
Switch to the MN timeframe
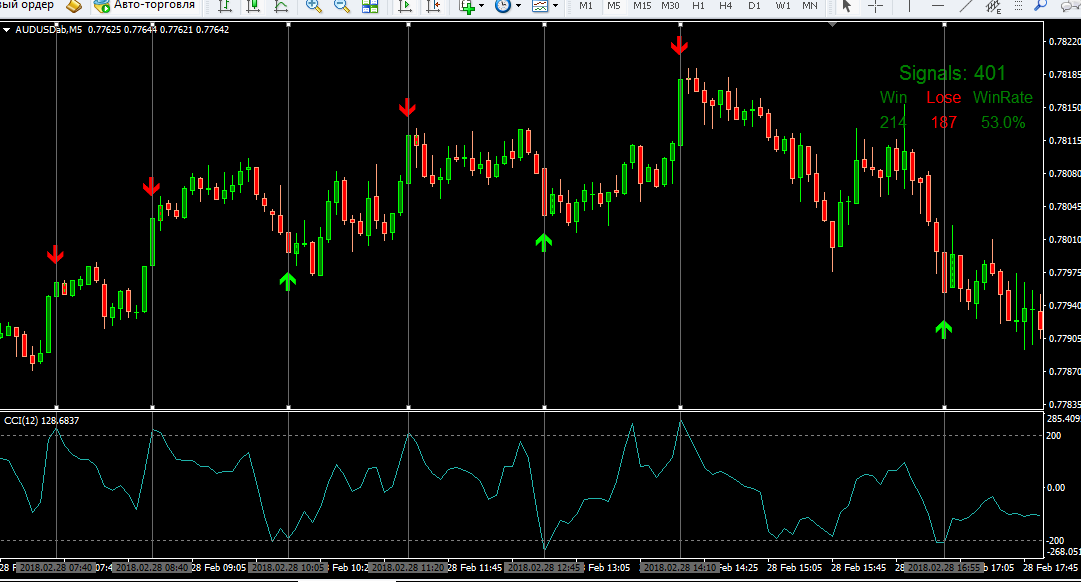tap(810, 6)
